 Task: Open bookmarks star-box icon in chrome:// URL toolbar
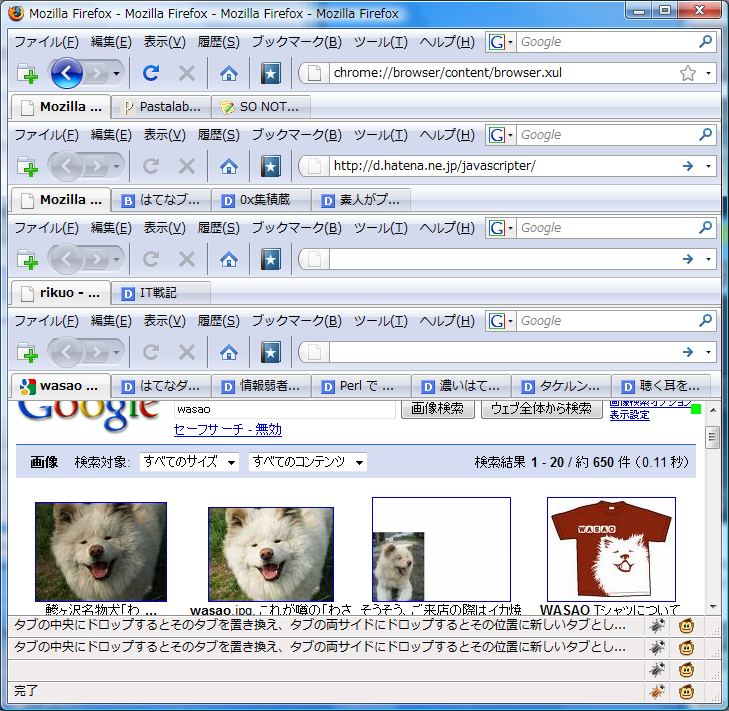point(271,73)
